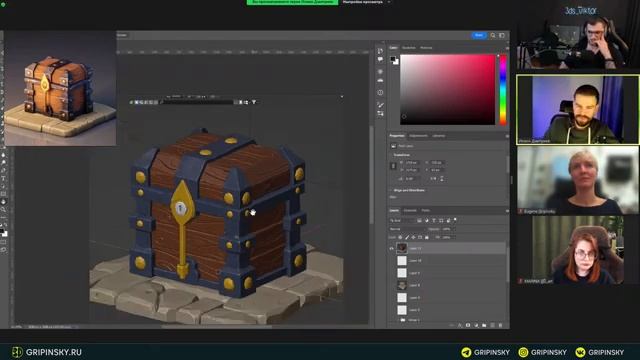The height and width of the screenshot is (360, 640).
Task: Open the collapsed Comments panel icon
Action: (x=380, y=60)
